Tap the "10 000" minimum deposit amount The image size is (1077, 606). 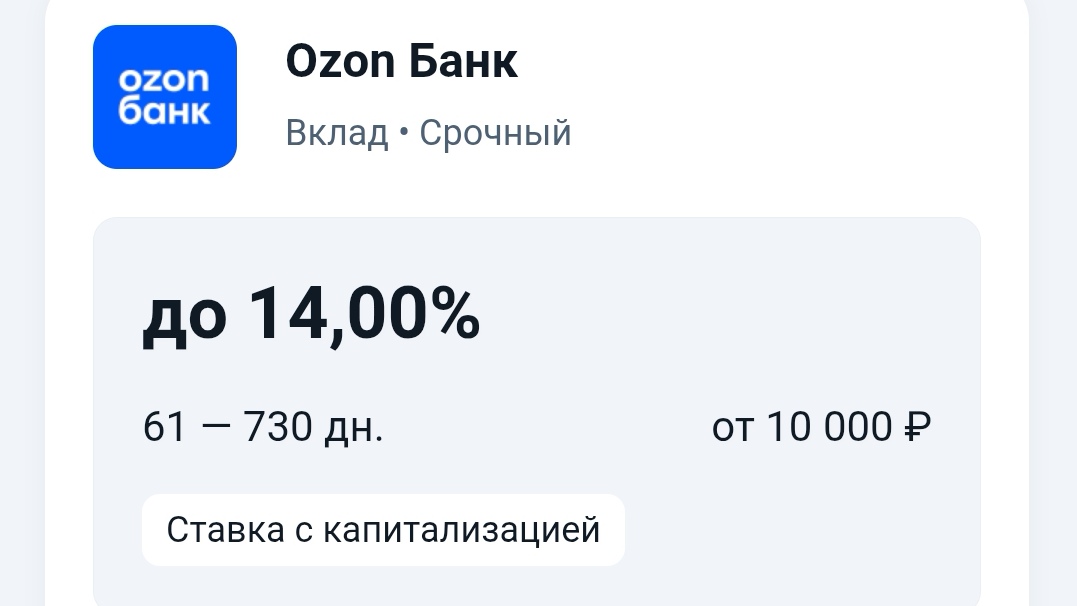tap(829, 428)
